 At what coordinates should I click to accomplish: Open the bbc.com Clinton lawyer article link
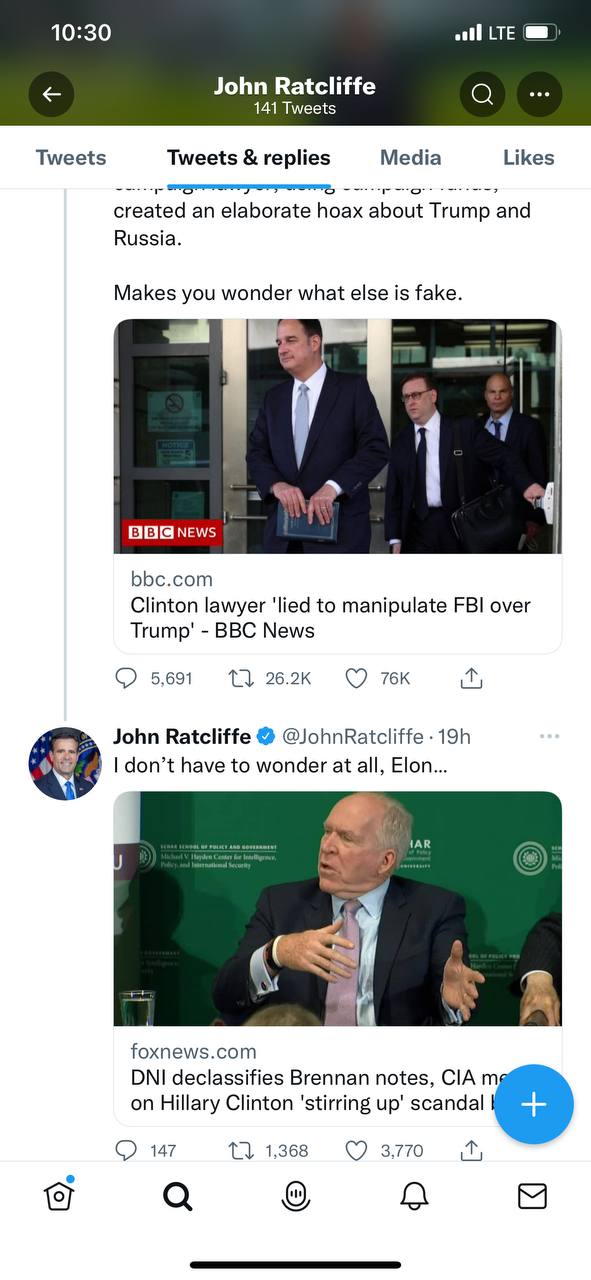point(338,604)
